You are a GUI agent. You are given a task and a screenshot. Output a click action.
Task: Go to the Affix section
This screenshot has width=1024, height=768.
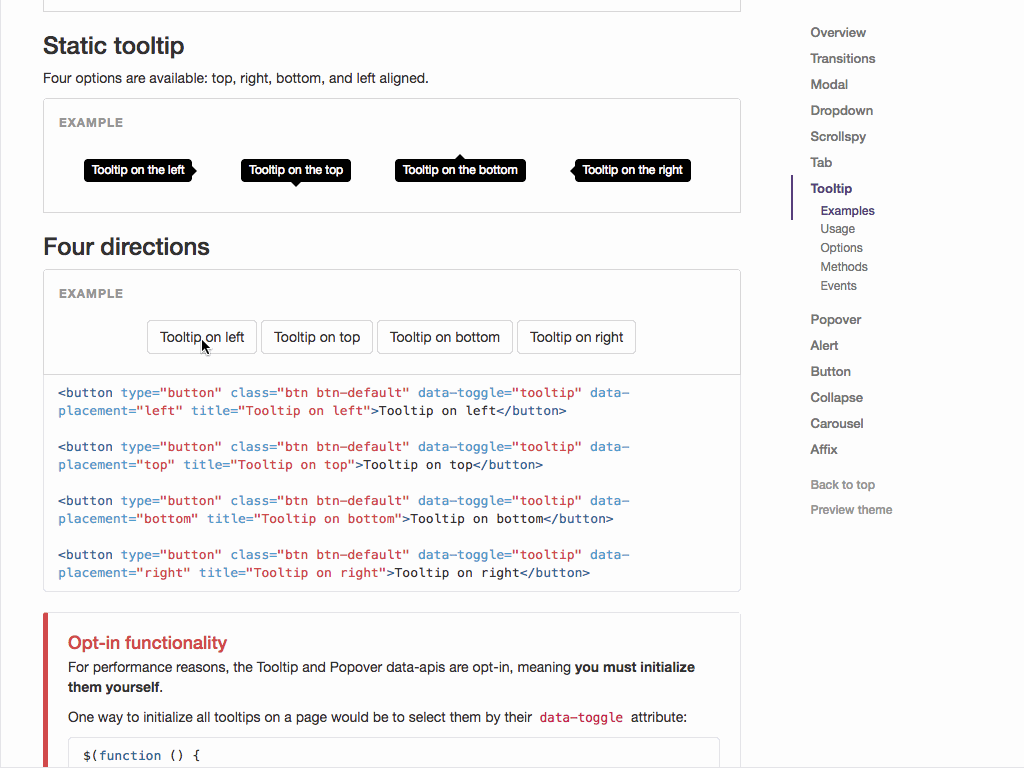coord(823,449)
